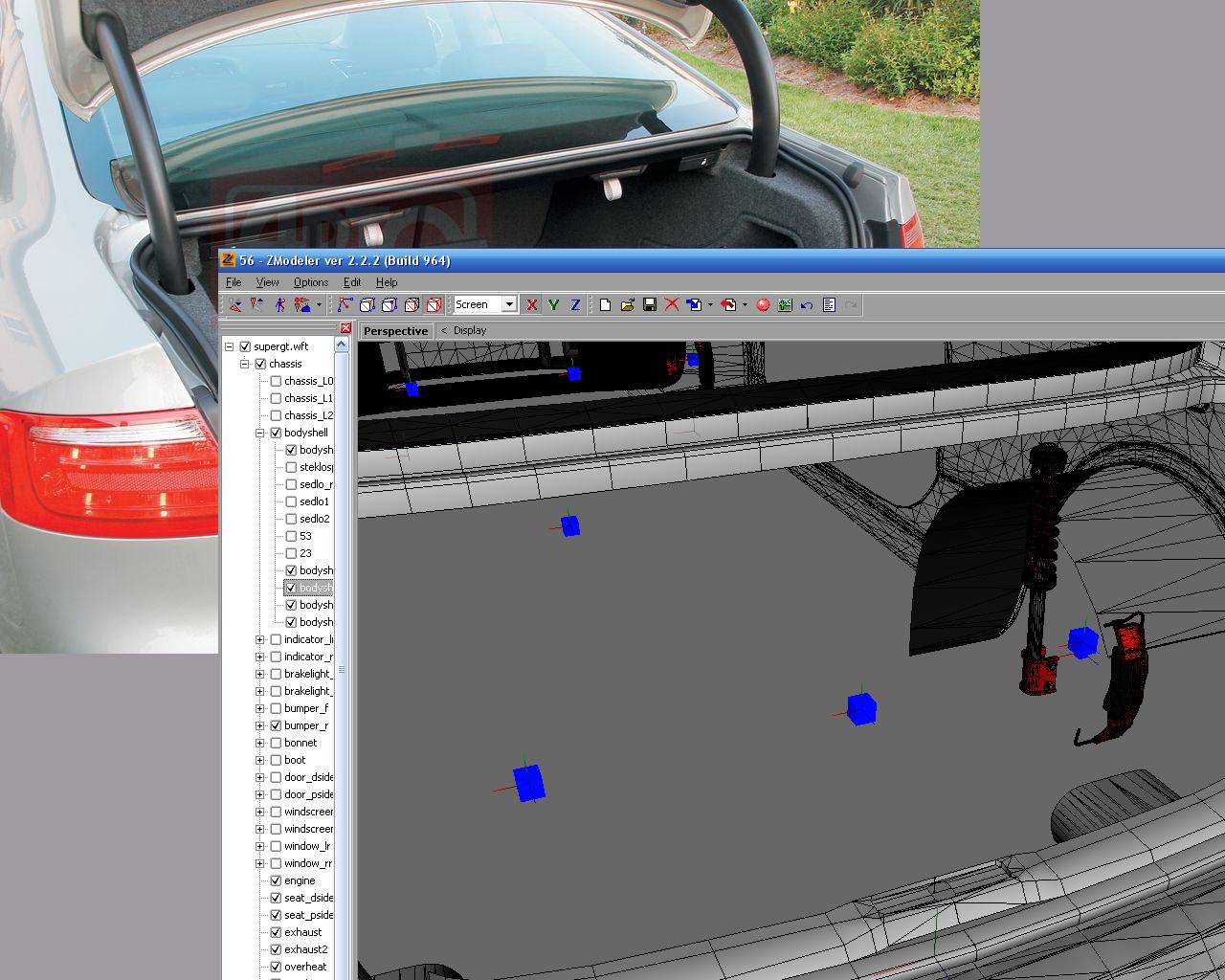Open the Edit menu
1225x980 pixels.
tap(352, 282)
